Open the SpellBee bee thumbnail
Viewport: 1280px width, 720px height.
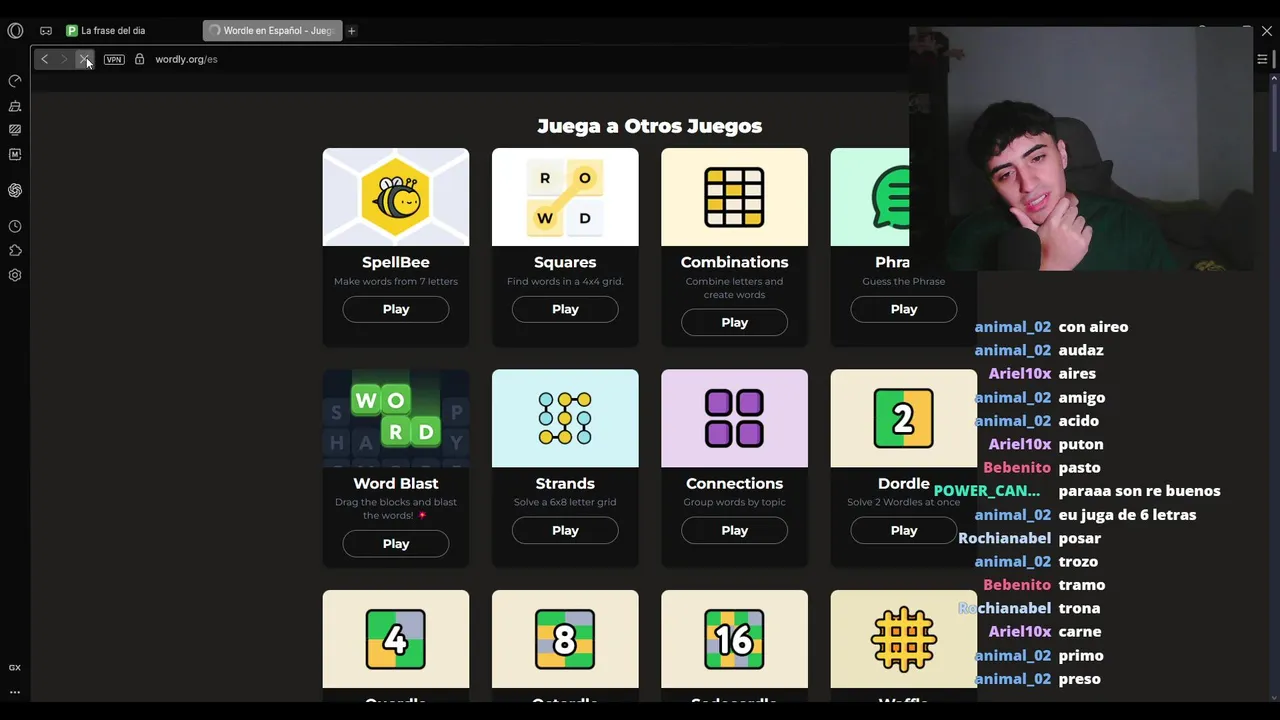point(396,197)
